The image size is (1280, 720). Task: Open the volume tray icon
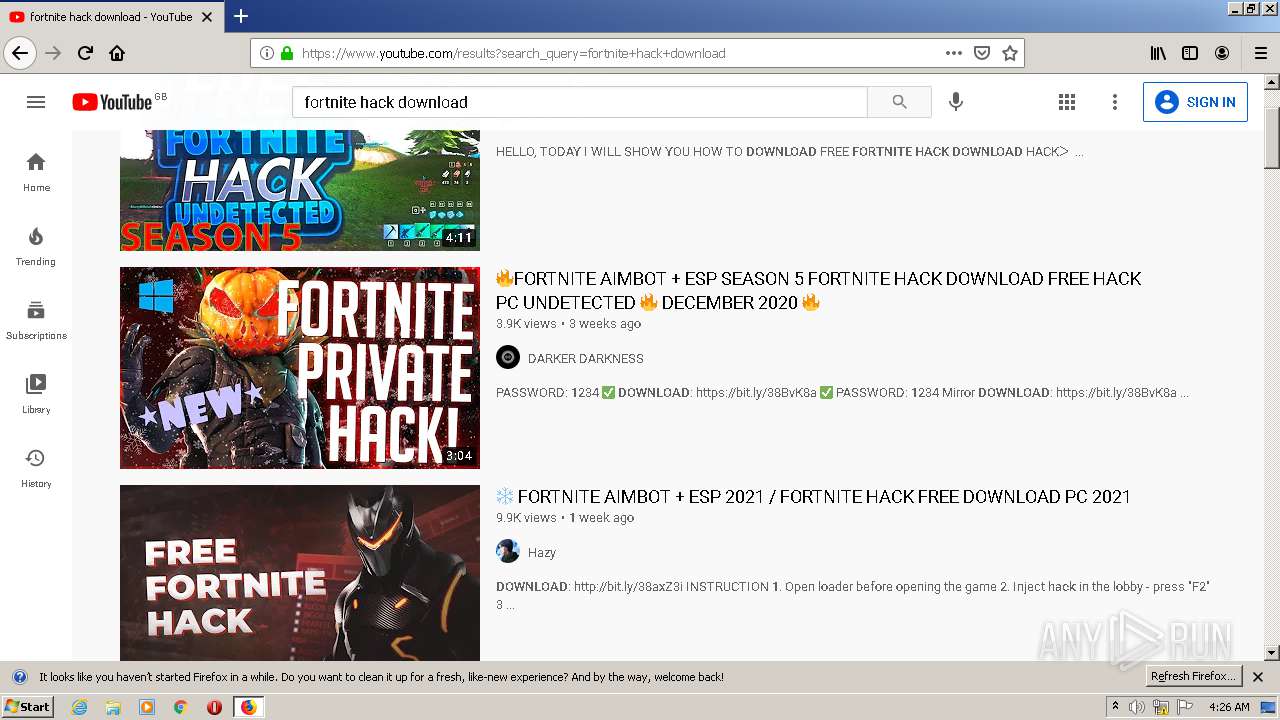click(1137, 707)
